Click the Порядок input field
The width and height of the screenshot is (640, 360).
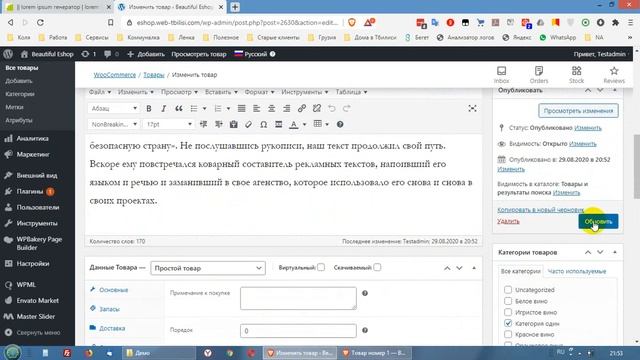click(x=298, y=331)
